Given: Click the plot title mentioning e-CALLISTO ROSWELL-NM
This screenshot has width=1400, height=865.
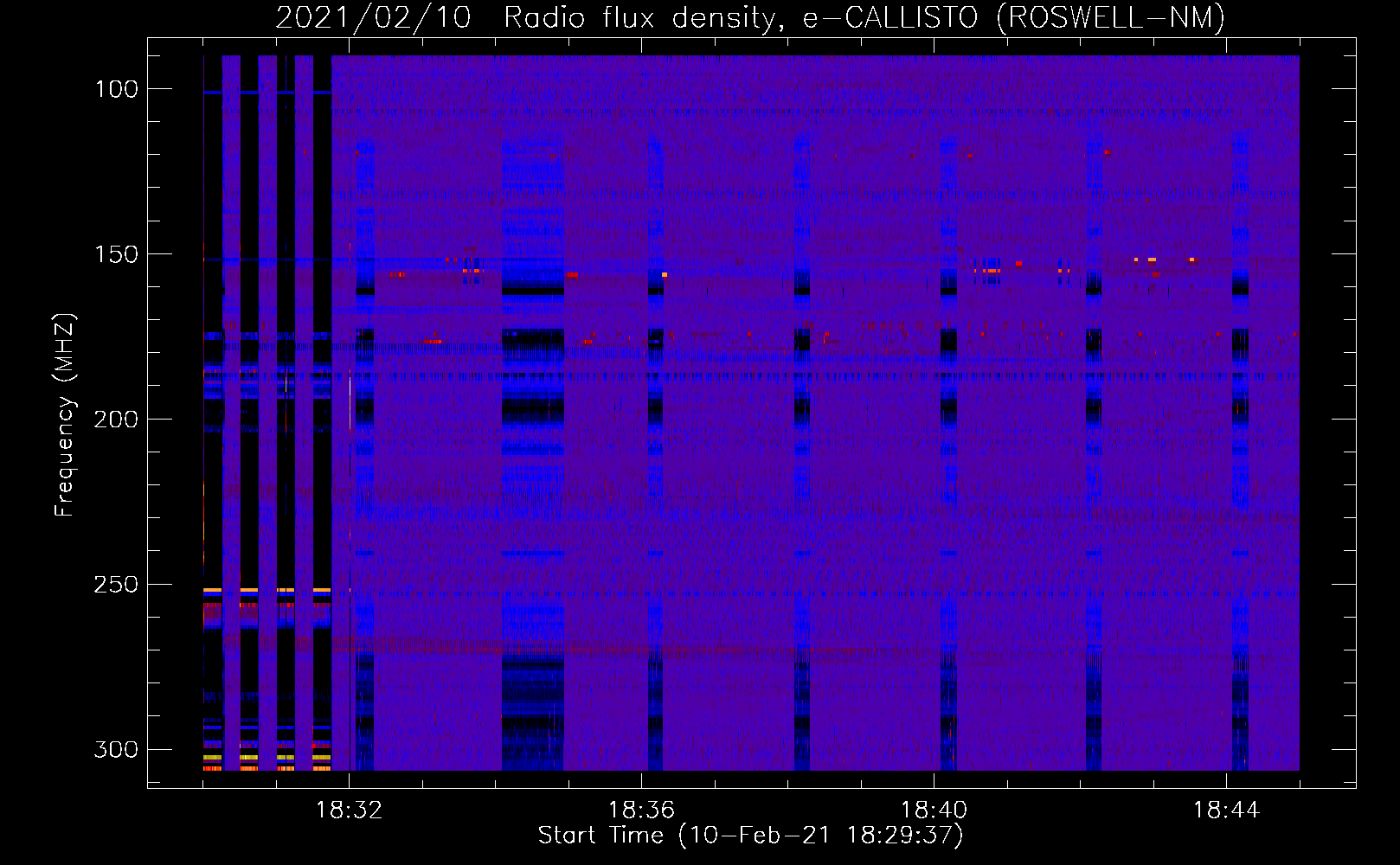Looking at the screenshot, I should [750, 17].
